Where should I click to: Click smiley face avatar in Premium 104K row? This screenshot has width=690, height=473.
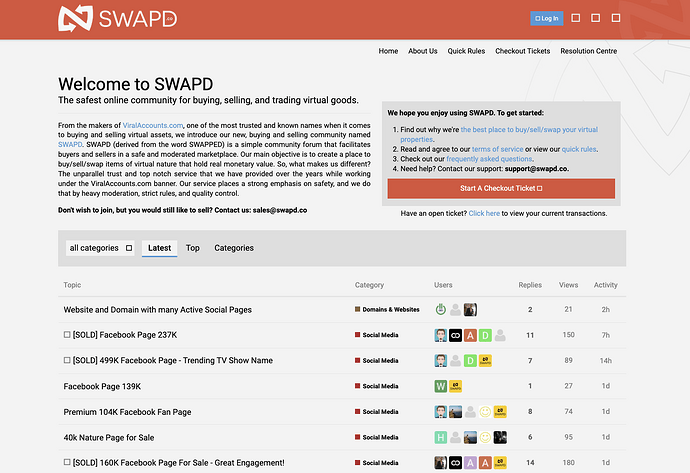(485, 412)
